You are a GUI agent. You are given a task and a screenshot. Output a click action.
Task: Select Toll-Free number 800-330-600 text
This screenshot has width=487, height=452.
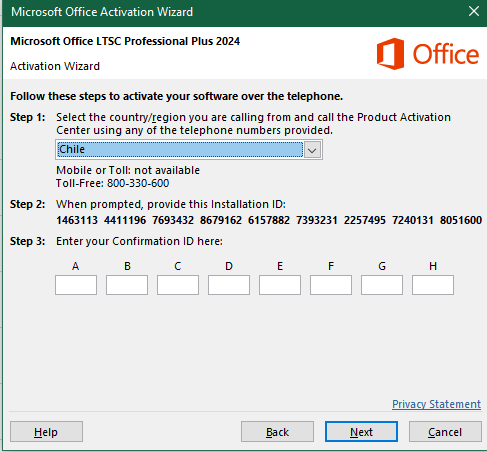[x=138, y=183]
